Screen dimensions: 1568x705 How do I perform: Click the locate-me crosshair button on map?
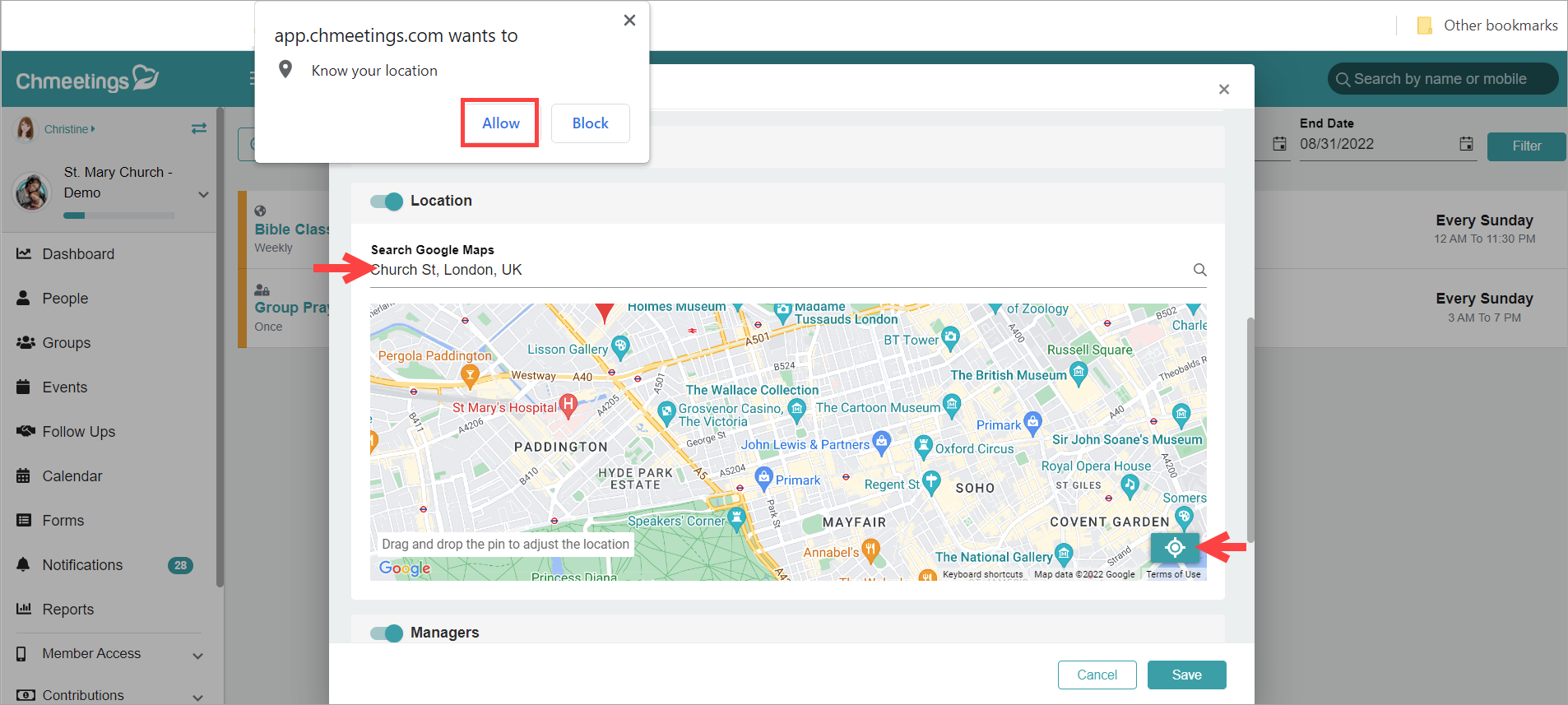point(1175,547)
